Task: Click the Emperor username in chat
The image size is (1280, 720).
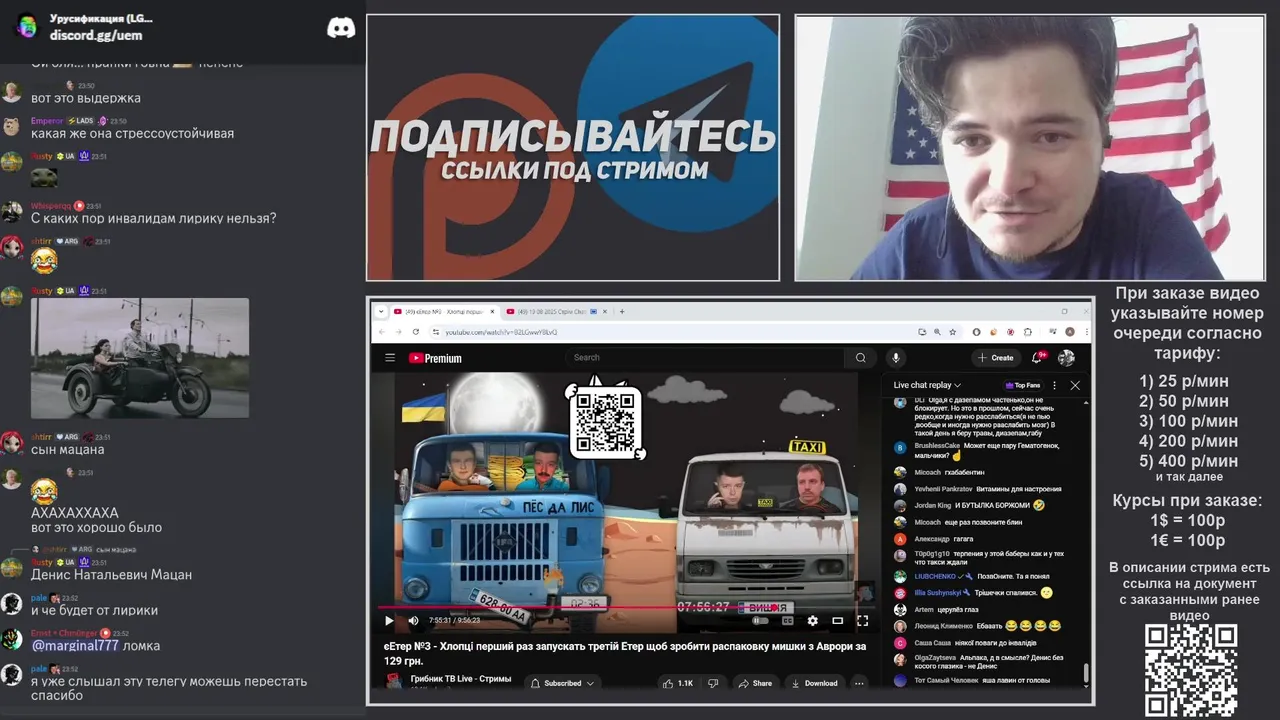Action: click(x=47, y=121)
